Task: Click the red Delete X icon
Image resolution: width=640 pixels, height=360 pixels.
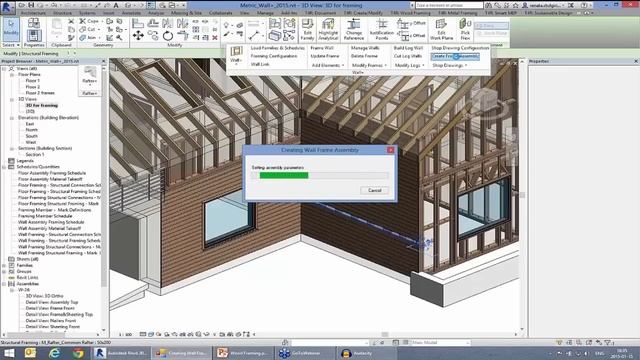Action: (215, 38)
